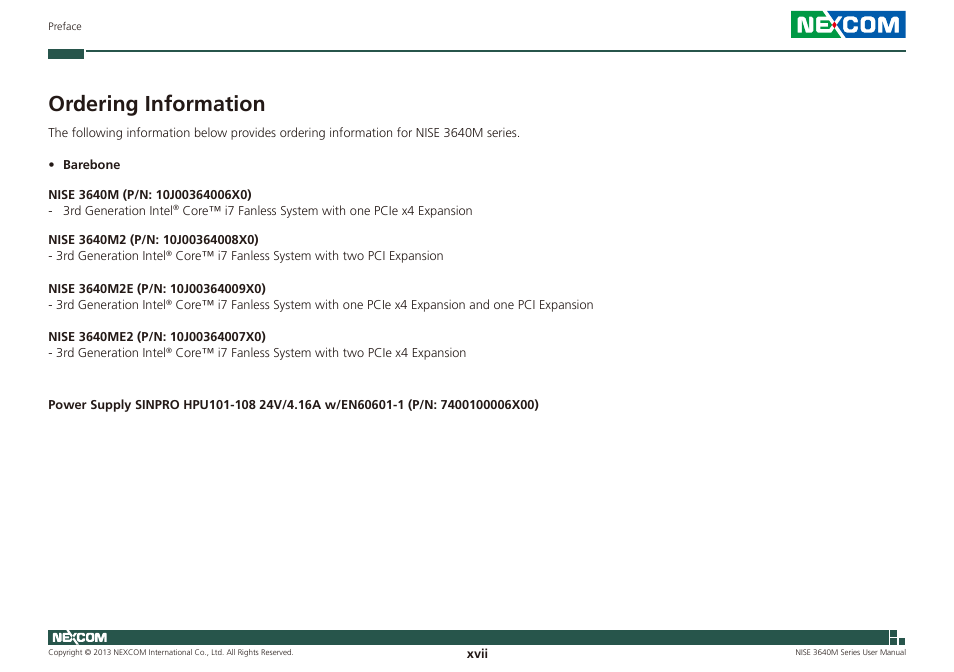
Task: Click the description with two PCIe x4 Expansion
Action: tap(257, 353)
